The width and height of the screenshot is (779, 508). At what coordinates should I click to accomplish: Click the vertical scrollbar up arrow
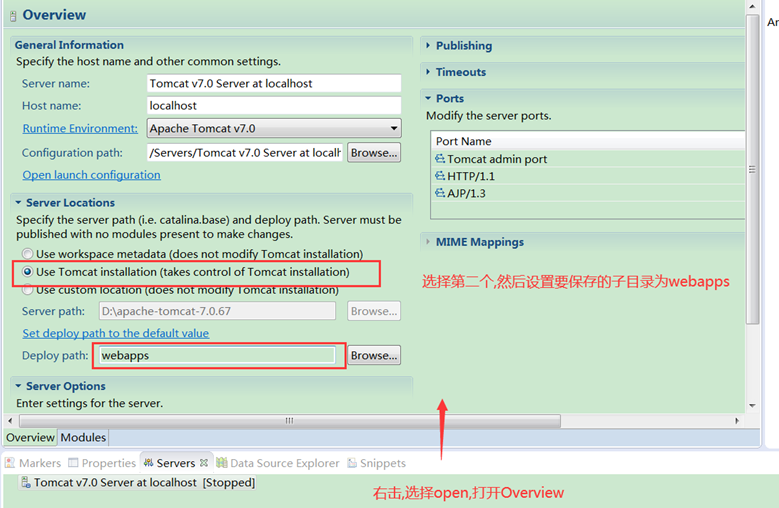click(752, 6)
